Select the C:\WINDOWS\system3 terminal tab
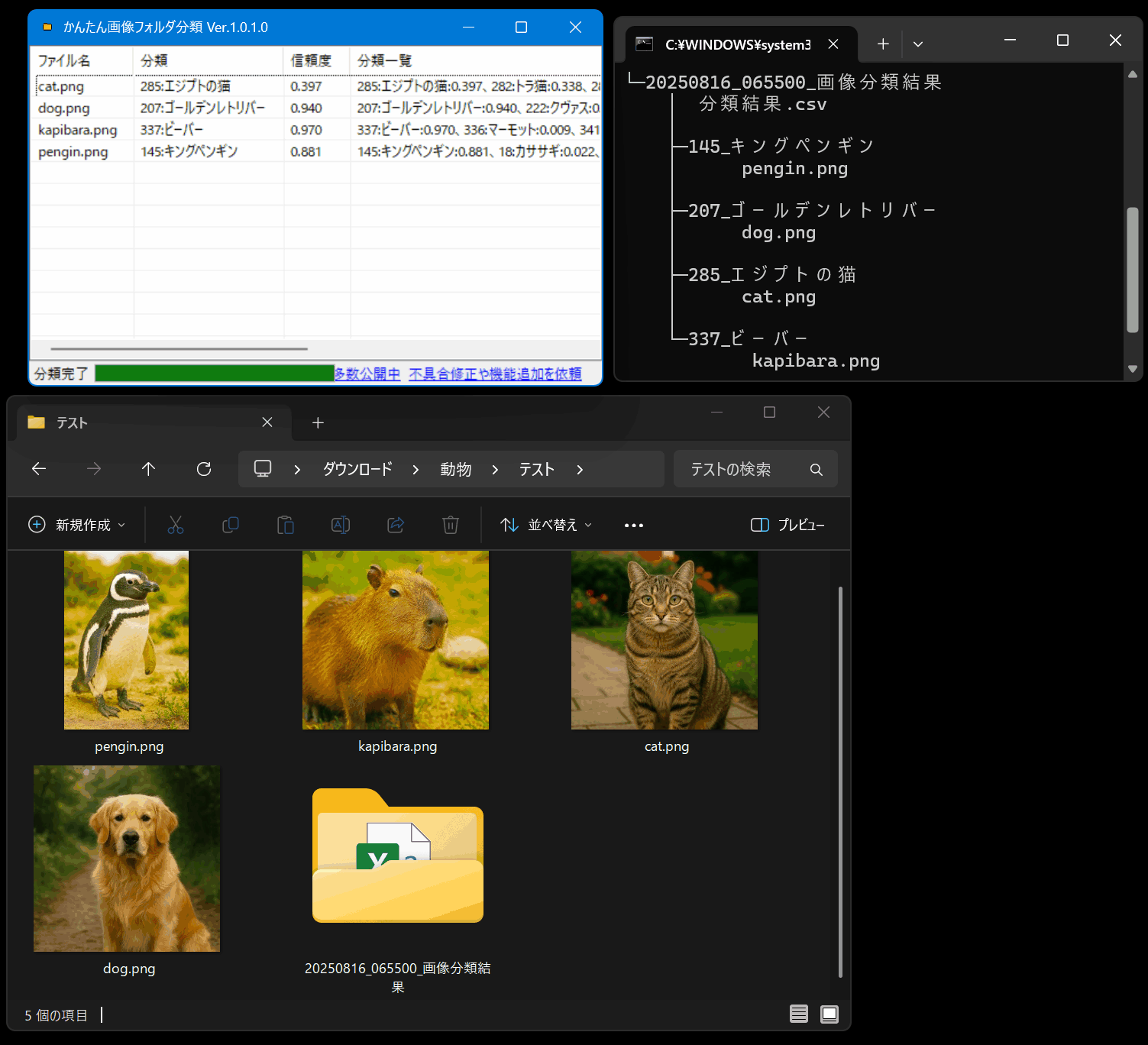1148x1045 pixels. (x=741, y=44)
